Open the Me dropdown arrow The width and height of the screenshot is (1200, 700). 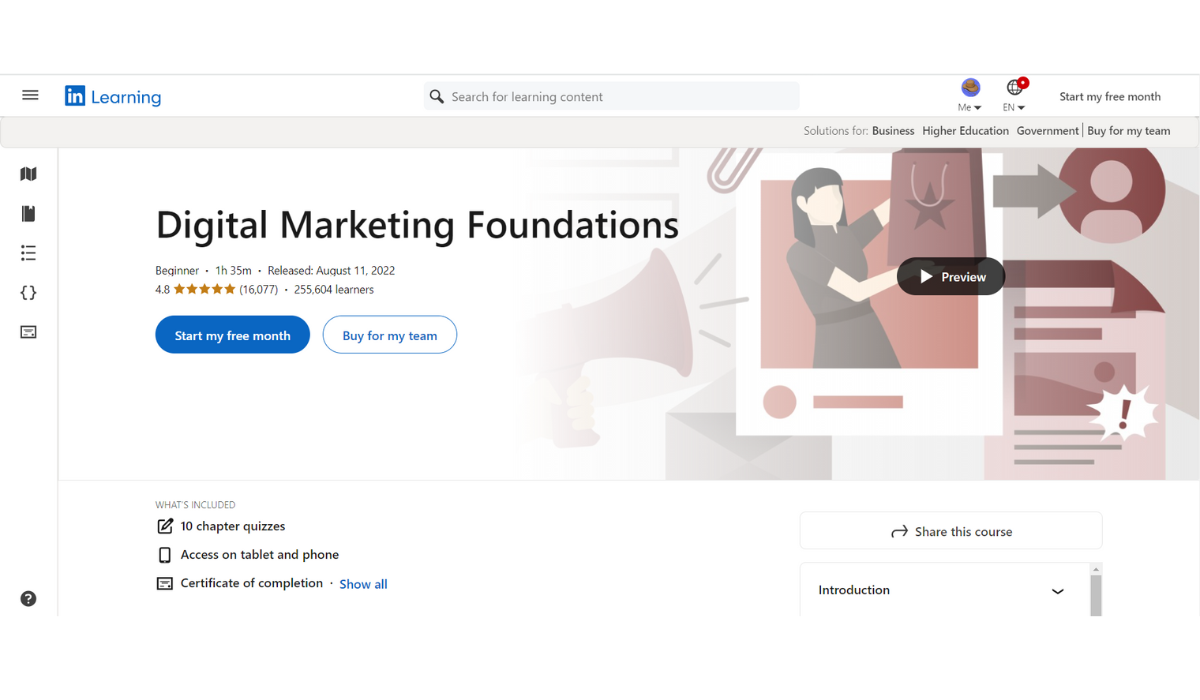(x=977, y=108)
